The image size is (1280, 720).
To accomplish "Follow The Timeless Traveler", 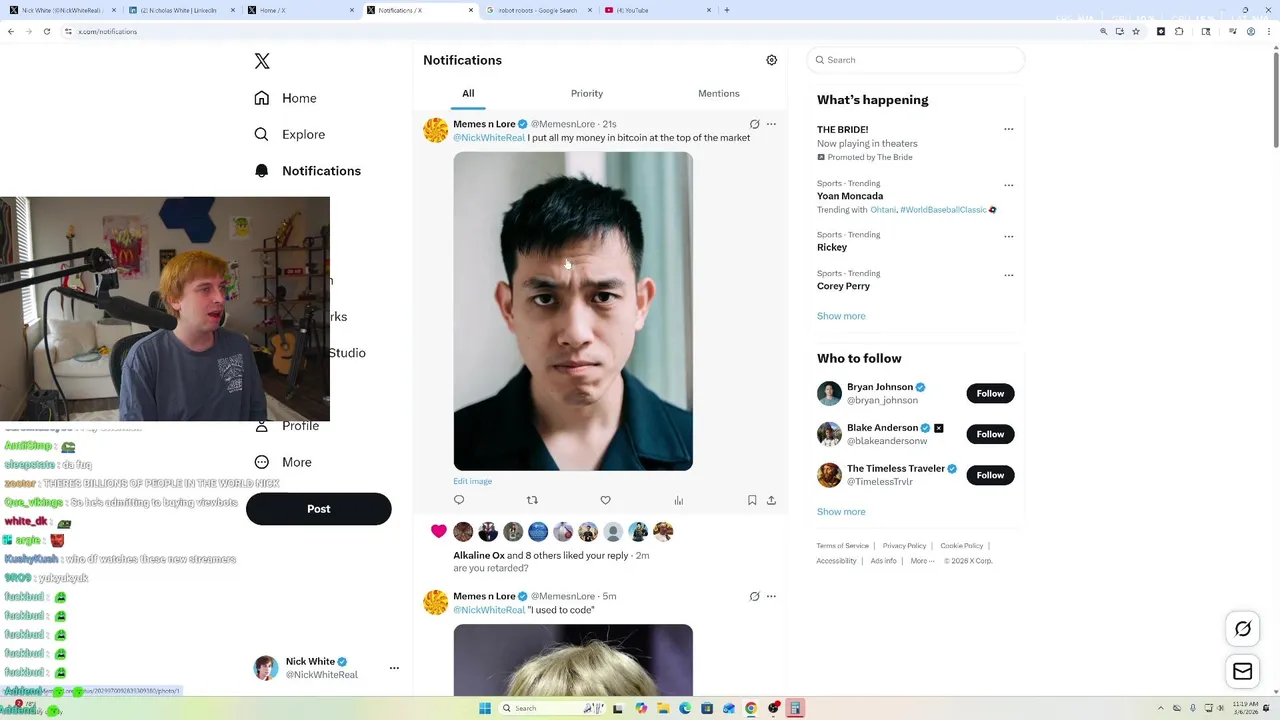I will [990, 475].
